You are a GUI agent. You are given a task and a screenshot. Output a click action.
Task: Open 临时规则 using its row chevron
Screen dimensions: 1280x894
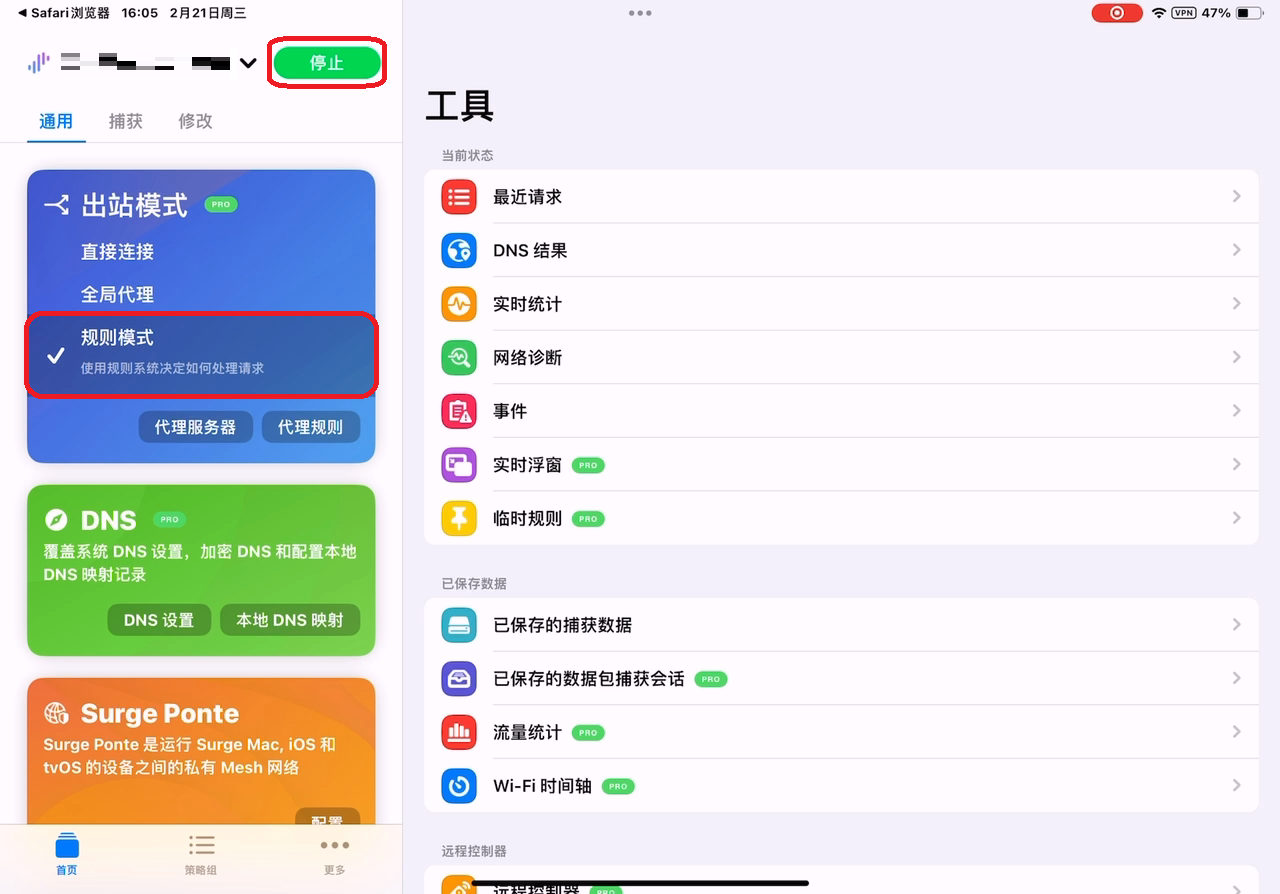point(1237,518)
